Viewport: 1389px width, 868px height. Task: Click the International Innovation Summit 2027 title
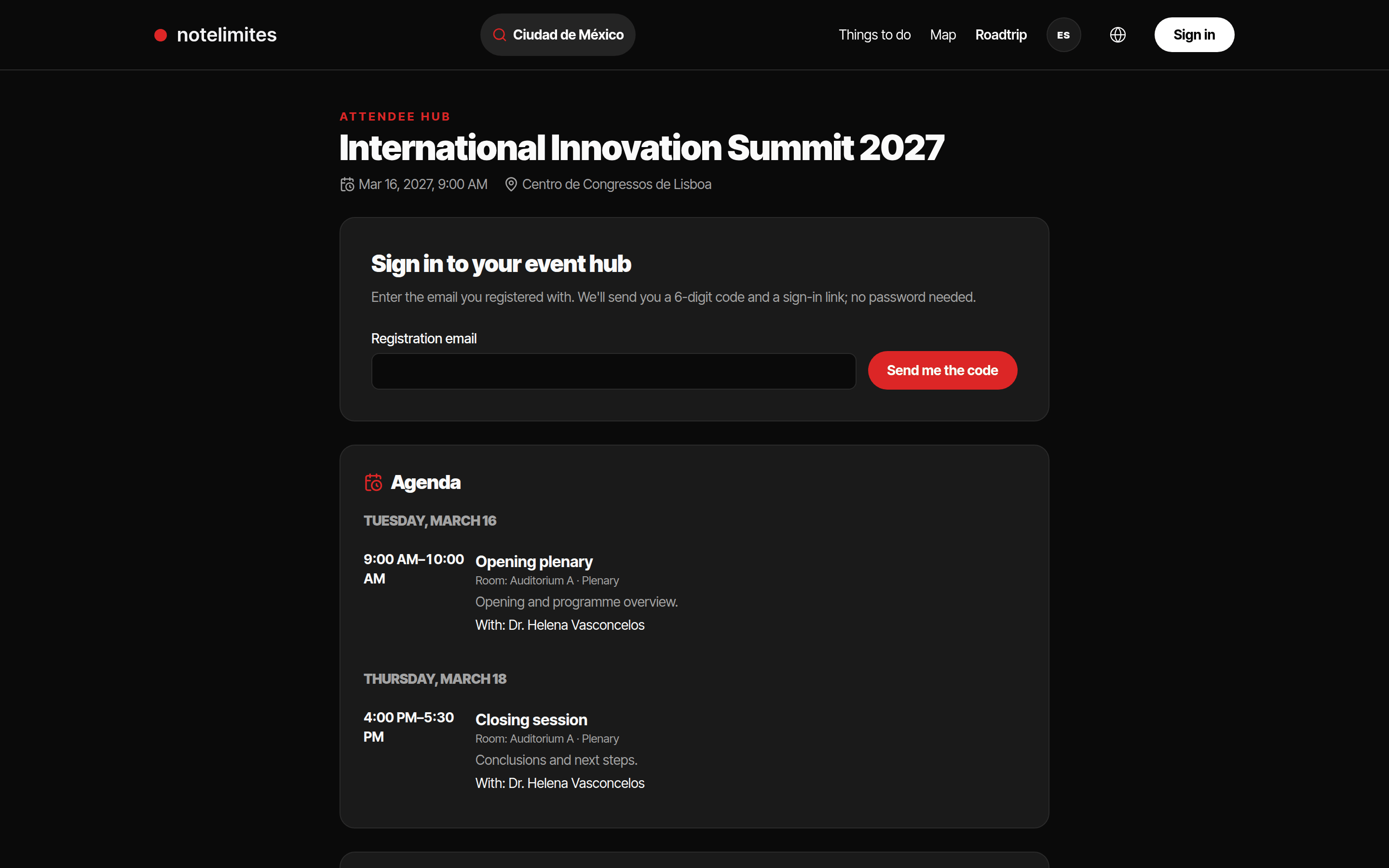coord(642,148)
